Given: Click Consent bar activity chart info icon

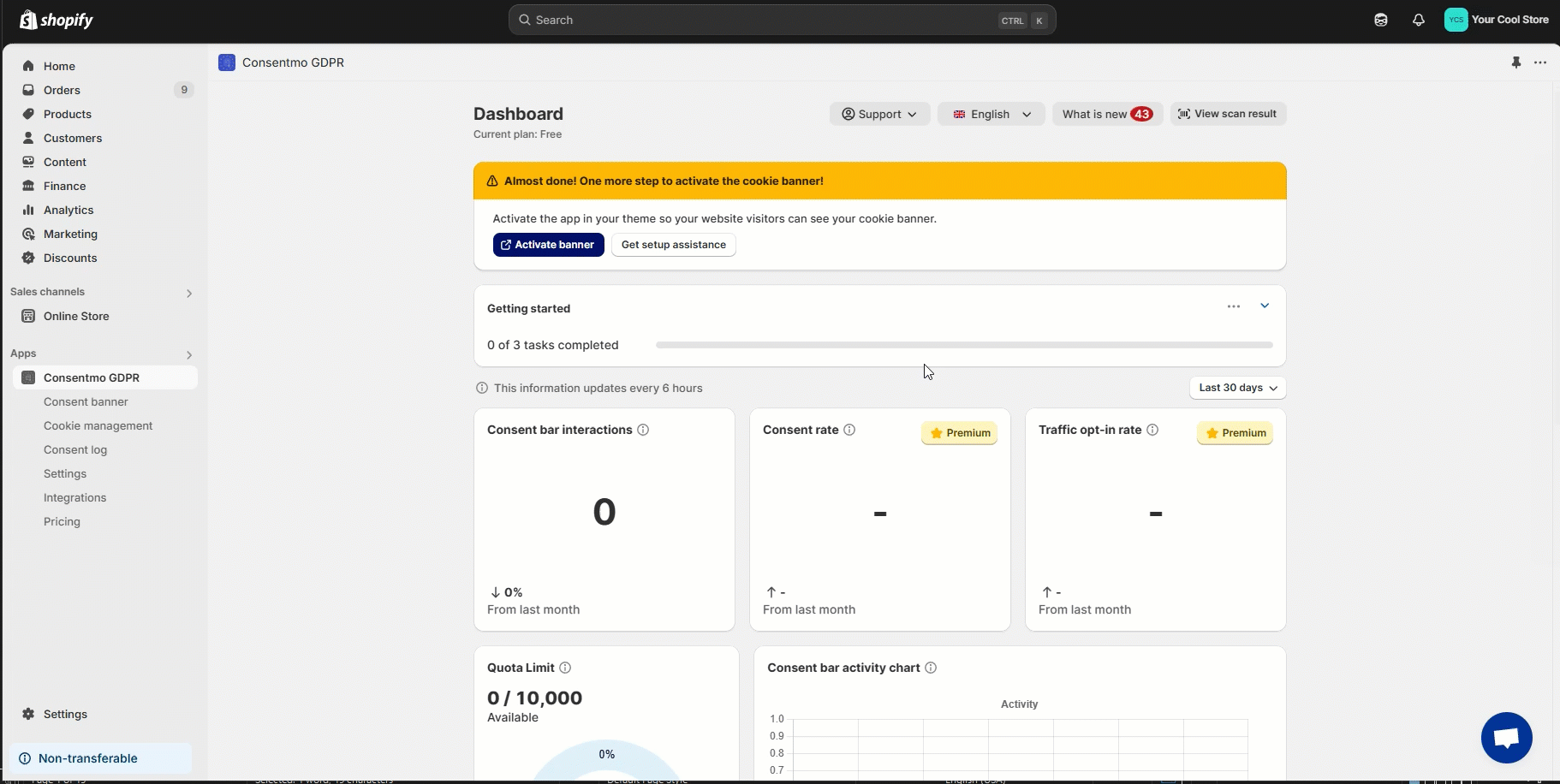Looking at the screenshot, I should click(x=931, y=668).
